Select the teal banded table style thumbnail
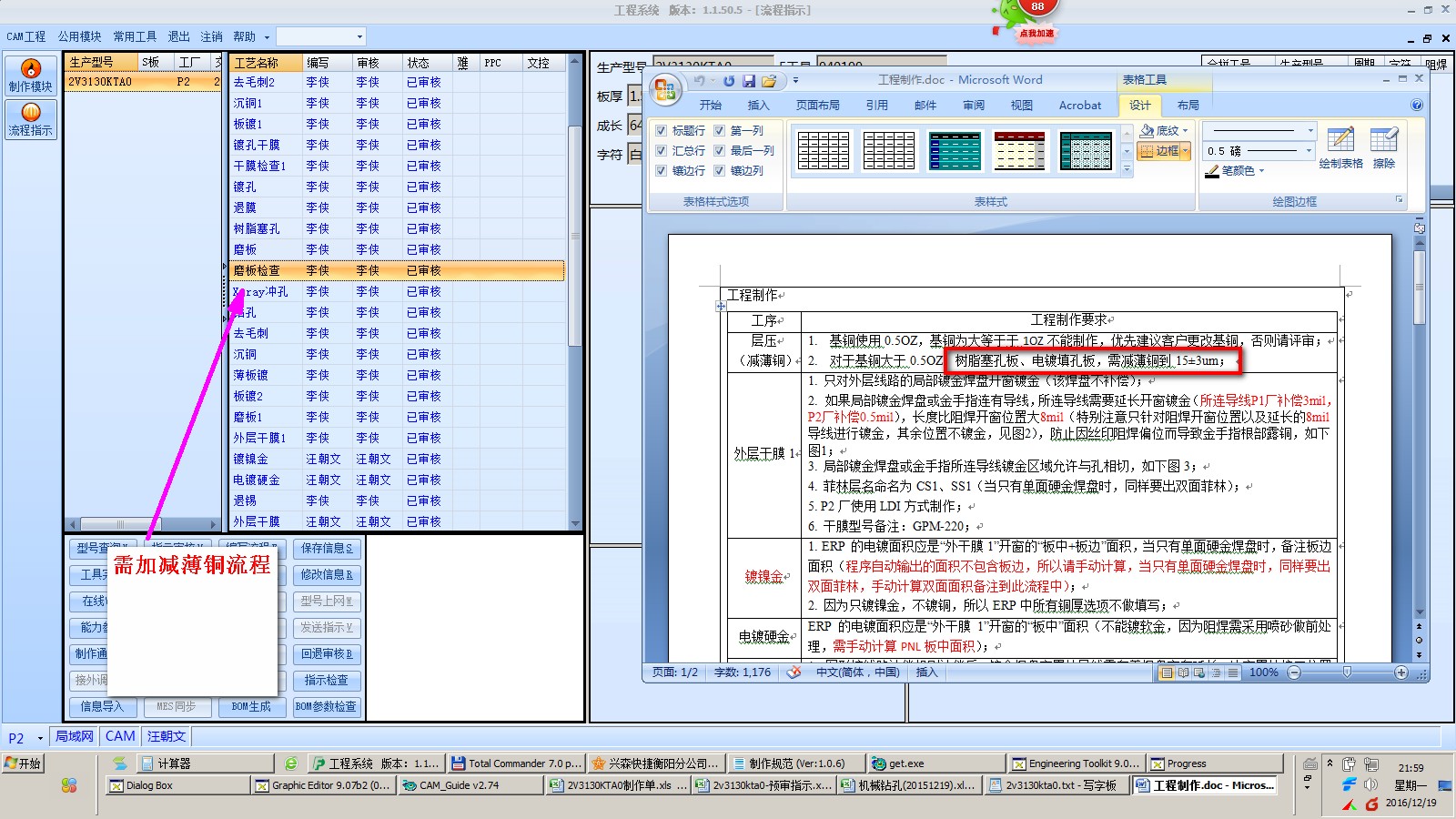The width and height of the screenshot is (1456, 819). [955, 150]
